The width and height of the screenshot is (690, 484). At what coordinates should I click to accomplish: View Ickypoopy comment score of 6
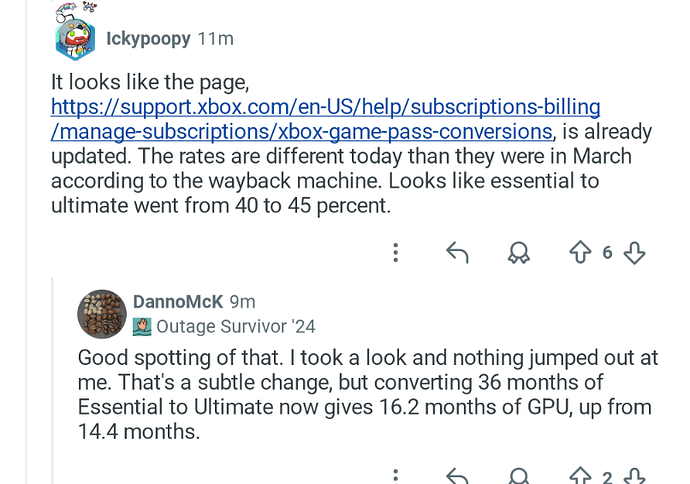coord(607,253)
